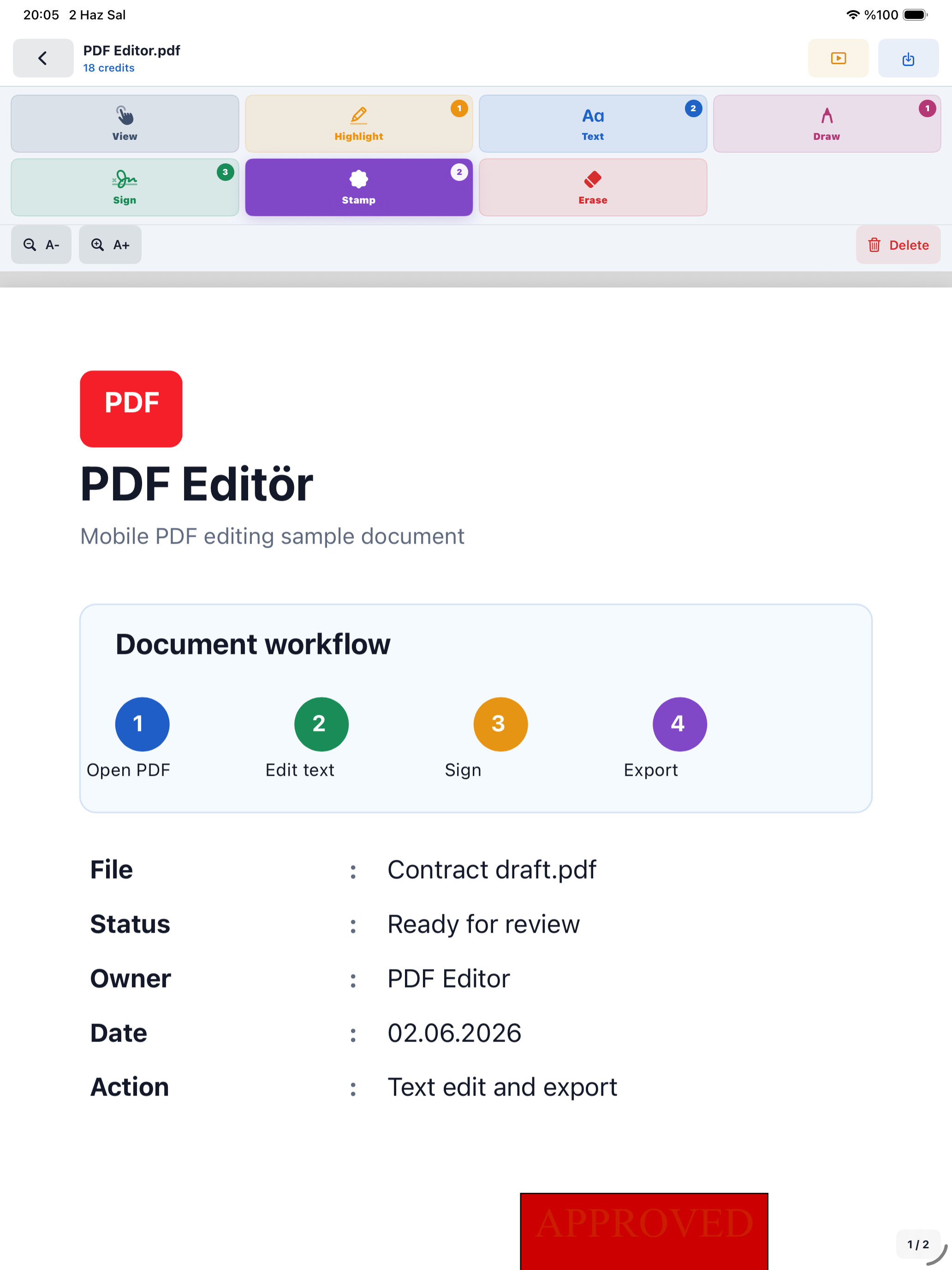Click workflow step 4 circle
The width and height of the screenshot is (952, 1270).
[679, 724]
